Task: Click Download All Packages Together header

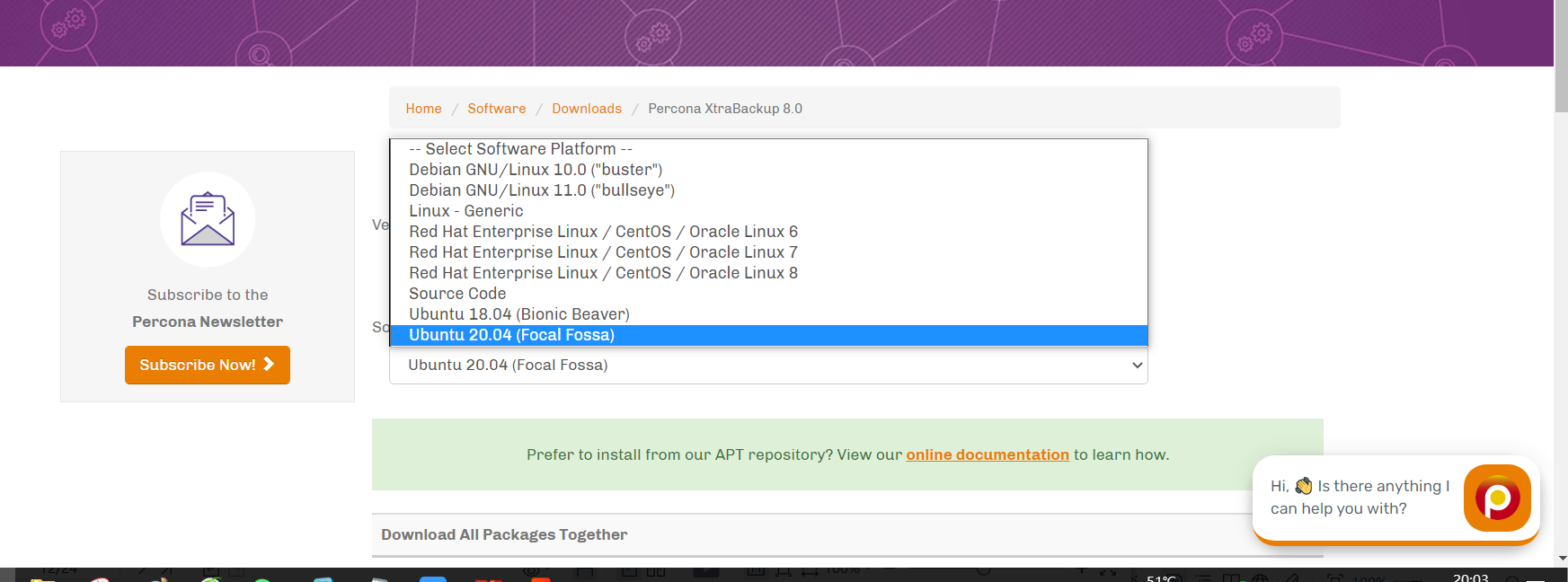Action: (504, 534)
